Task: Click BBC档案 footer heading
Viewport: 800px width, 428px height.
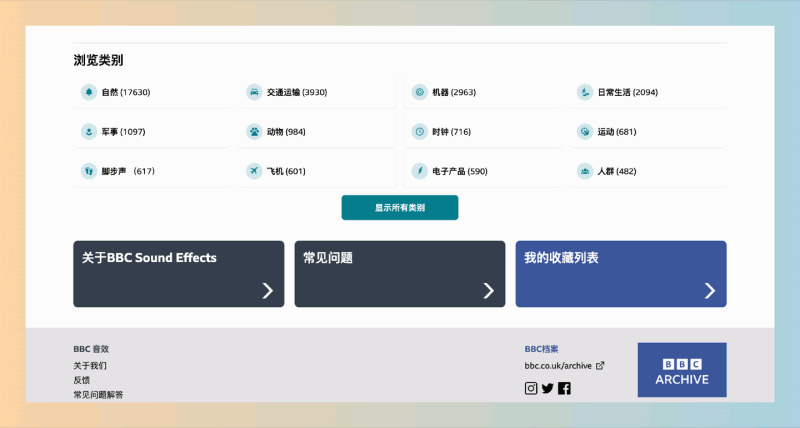Action: pos(541,349)
